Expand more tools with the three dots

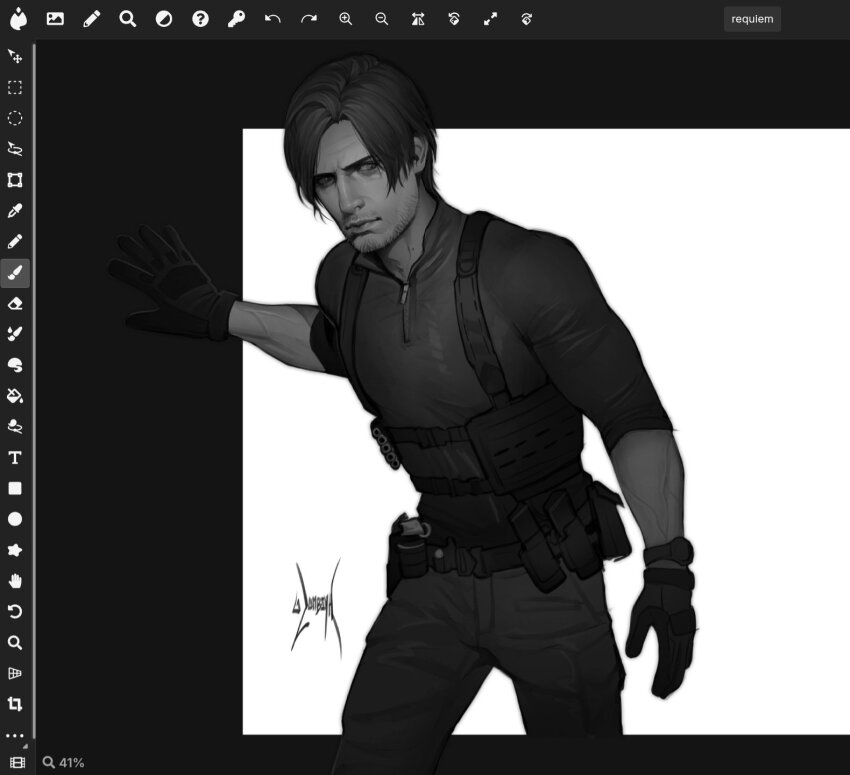[15, 736]
